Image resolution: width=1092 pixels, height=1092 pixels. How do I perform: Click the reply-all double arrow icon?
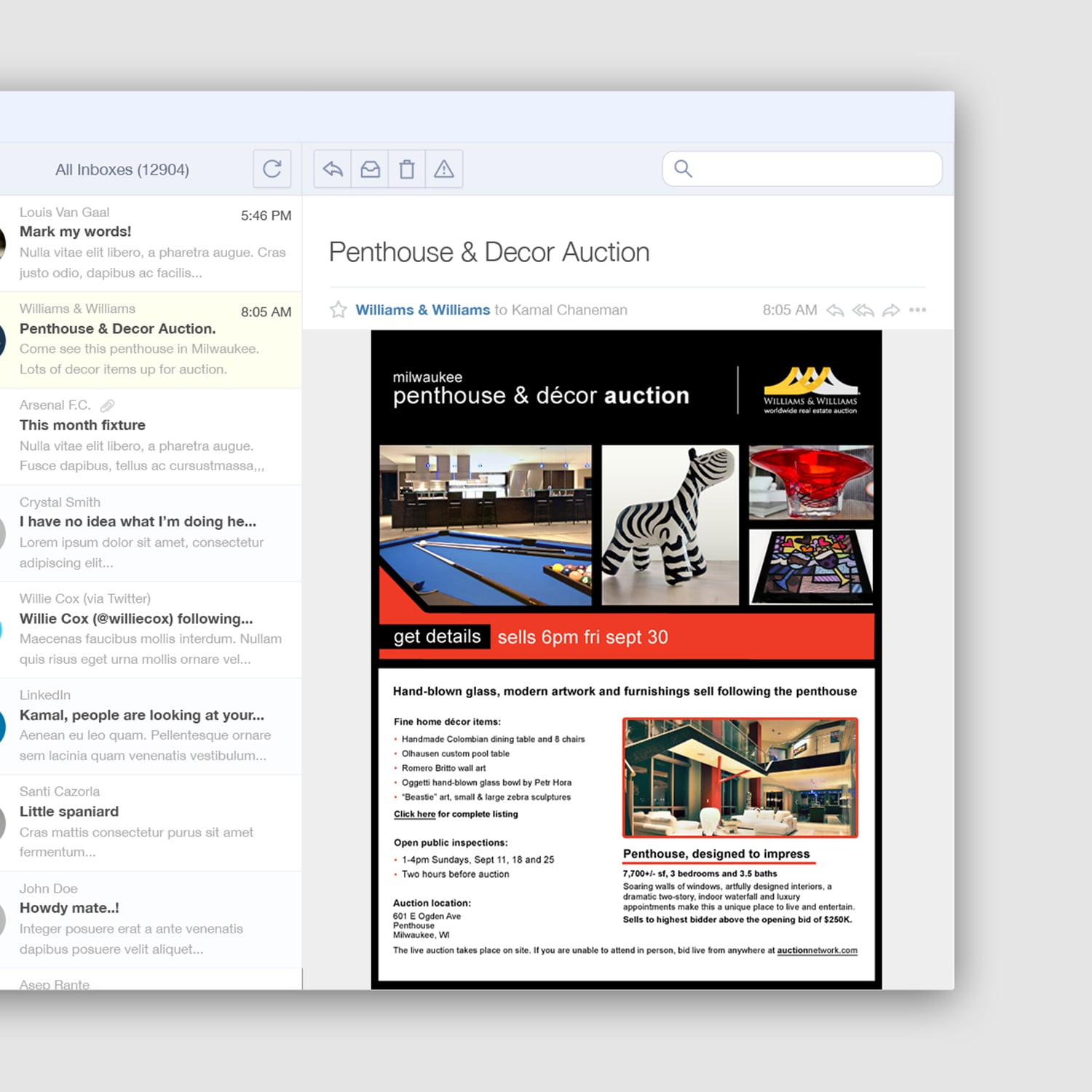(x=863, y=310)
